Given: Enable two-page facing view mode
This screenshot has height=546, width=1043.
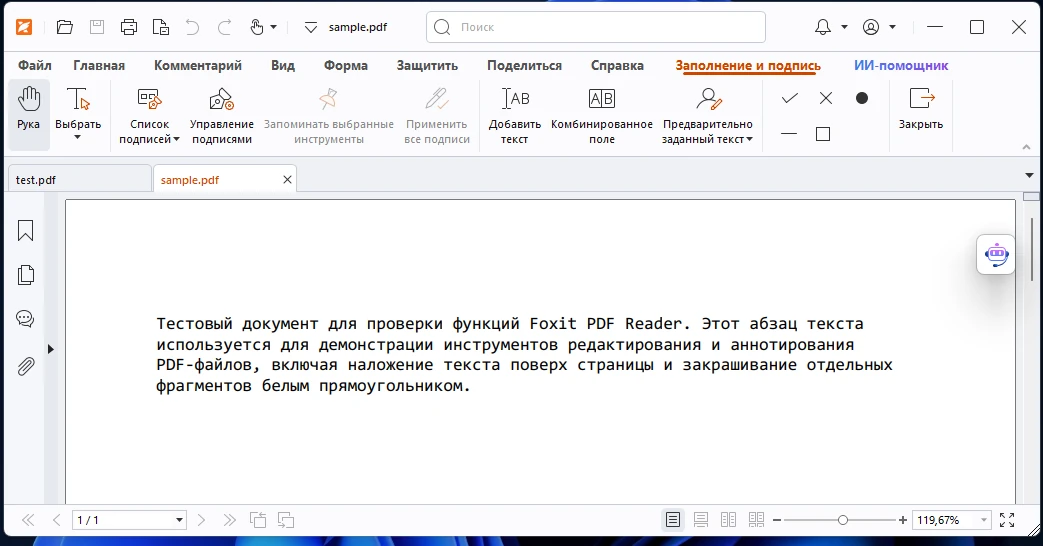Looking at the screenshot, I should coord(728,520).
